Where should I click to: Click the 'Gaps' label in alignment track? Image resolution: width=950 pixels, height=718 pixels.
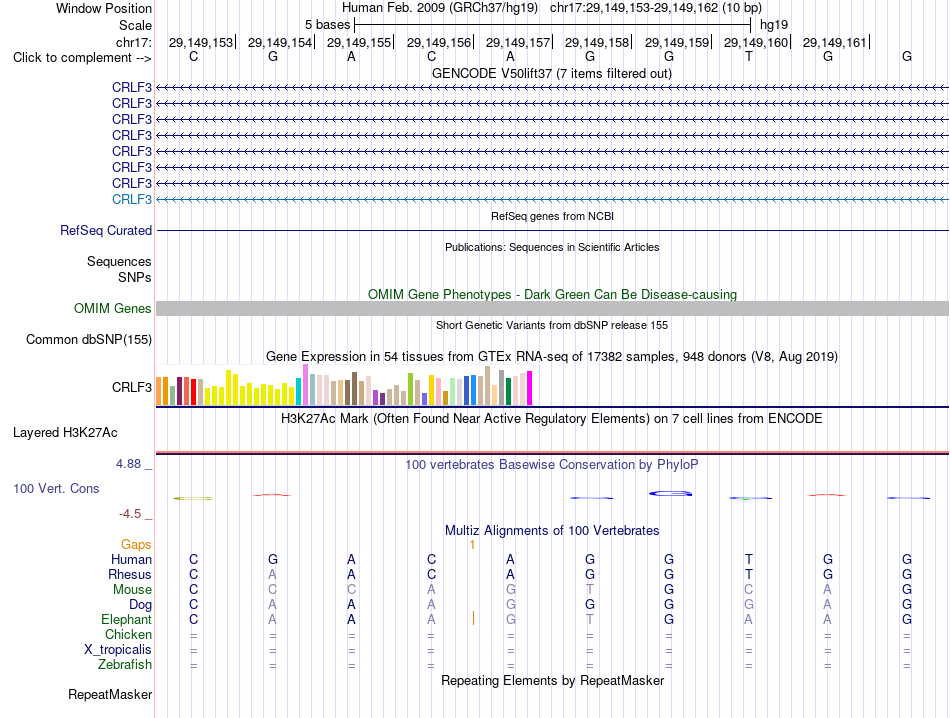click(x=136, y=545)
